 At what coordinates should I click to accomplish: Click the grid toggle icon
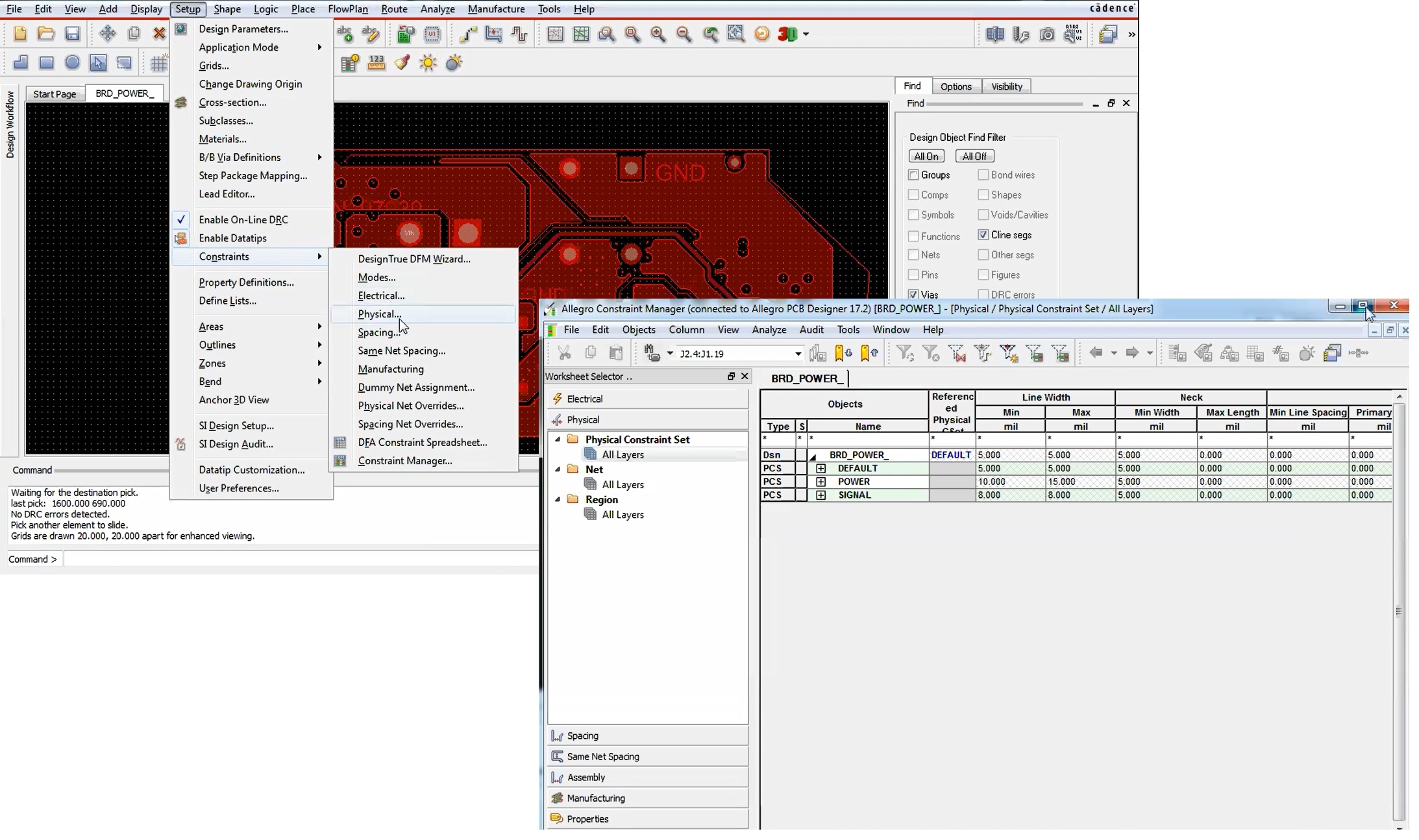click(x=159, y=63)
